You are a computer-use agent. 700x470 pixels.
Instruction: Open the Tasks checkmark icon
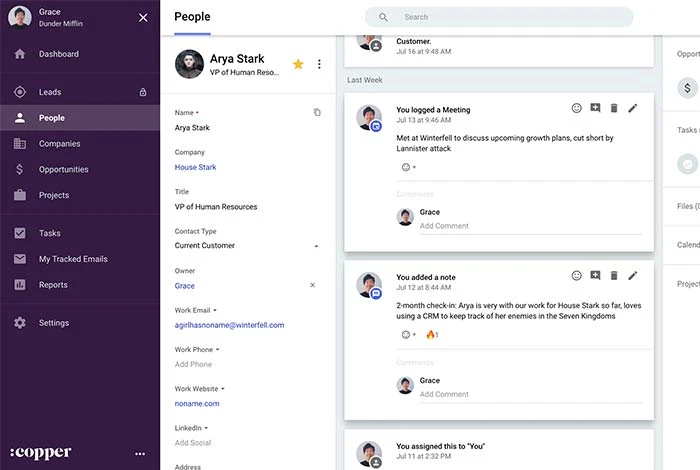pos(20,233)
